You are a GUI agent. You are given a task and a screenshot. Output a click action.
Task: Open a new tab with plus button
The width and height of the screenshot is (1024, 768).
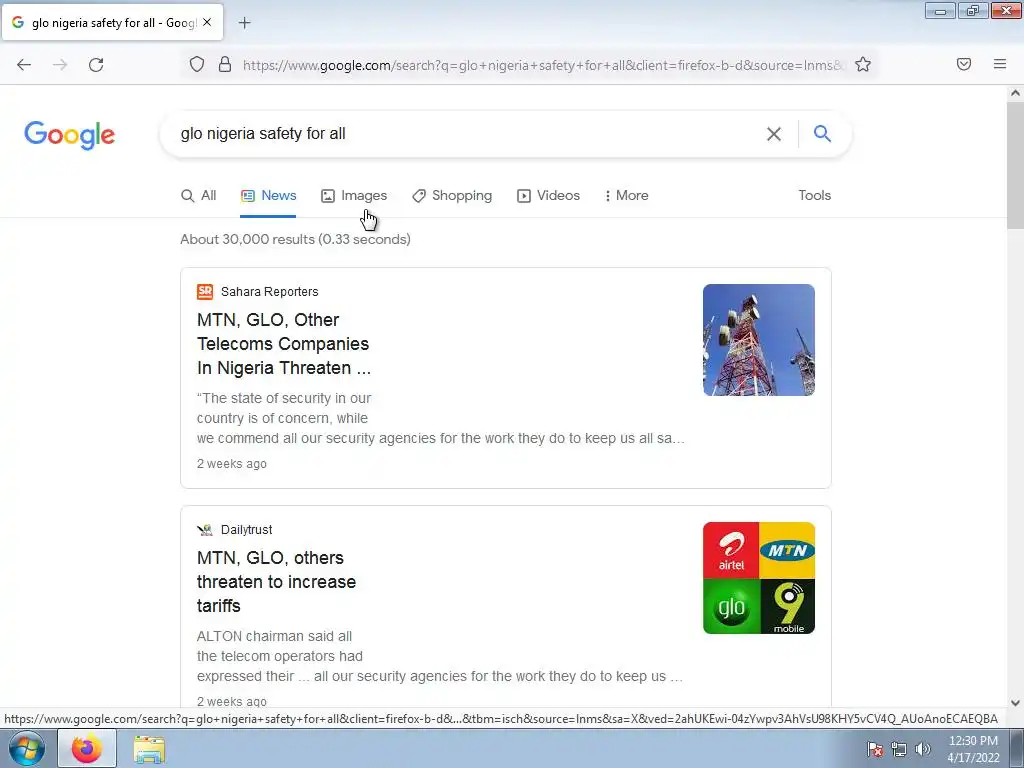pos(244,23)
